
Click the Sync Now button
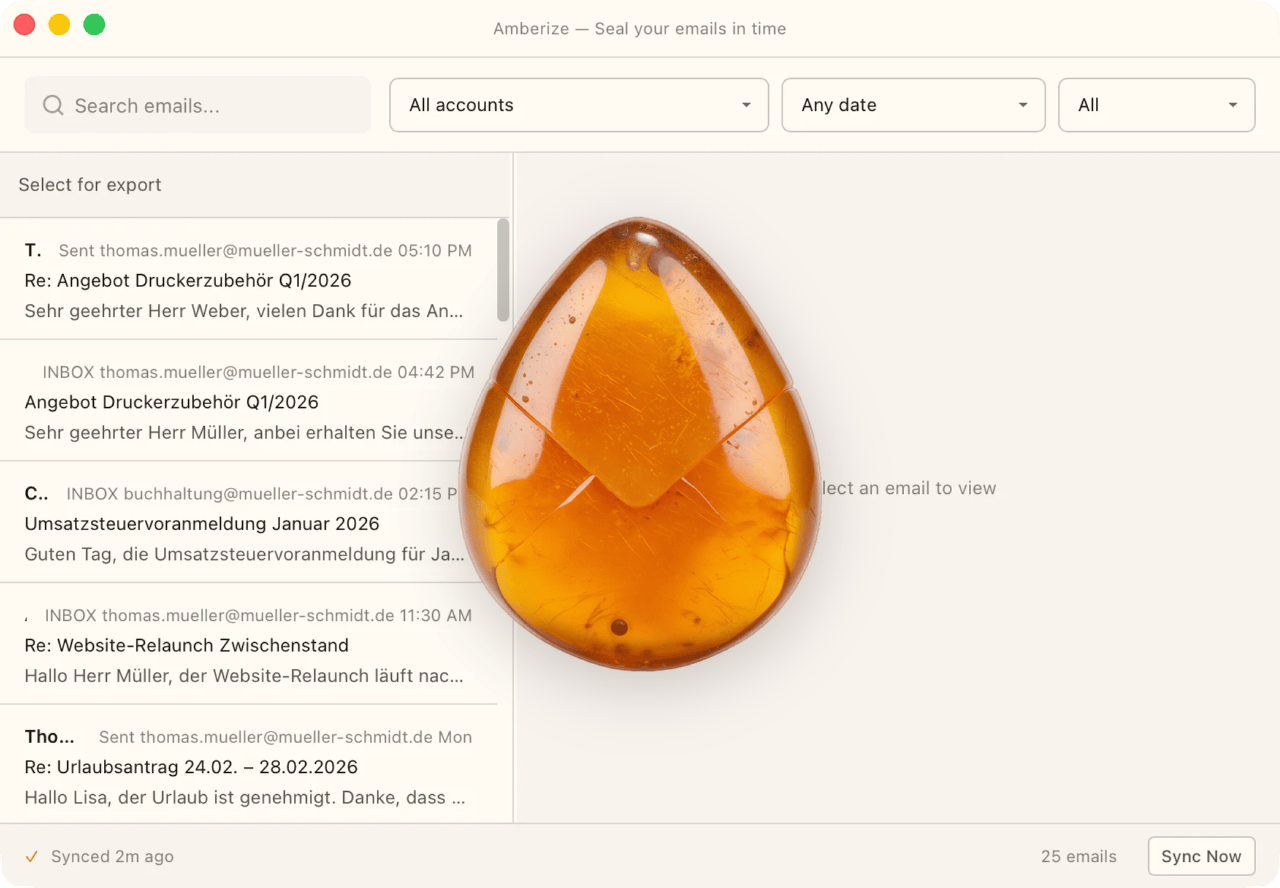tap(1201, 856)
